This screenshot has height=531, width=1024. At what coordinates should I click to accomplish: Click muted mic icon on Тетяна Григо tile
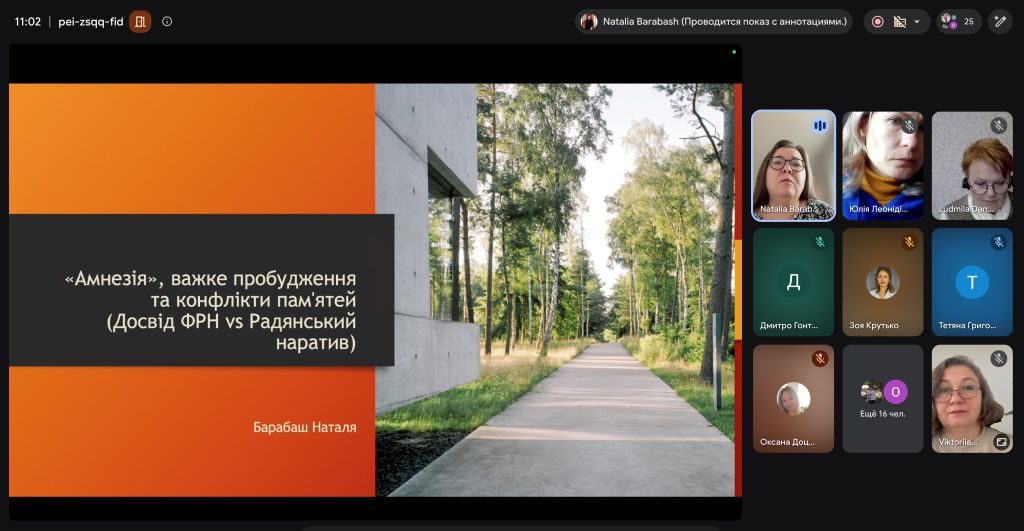[x=998, y=242]
